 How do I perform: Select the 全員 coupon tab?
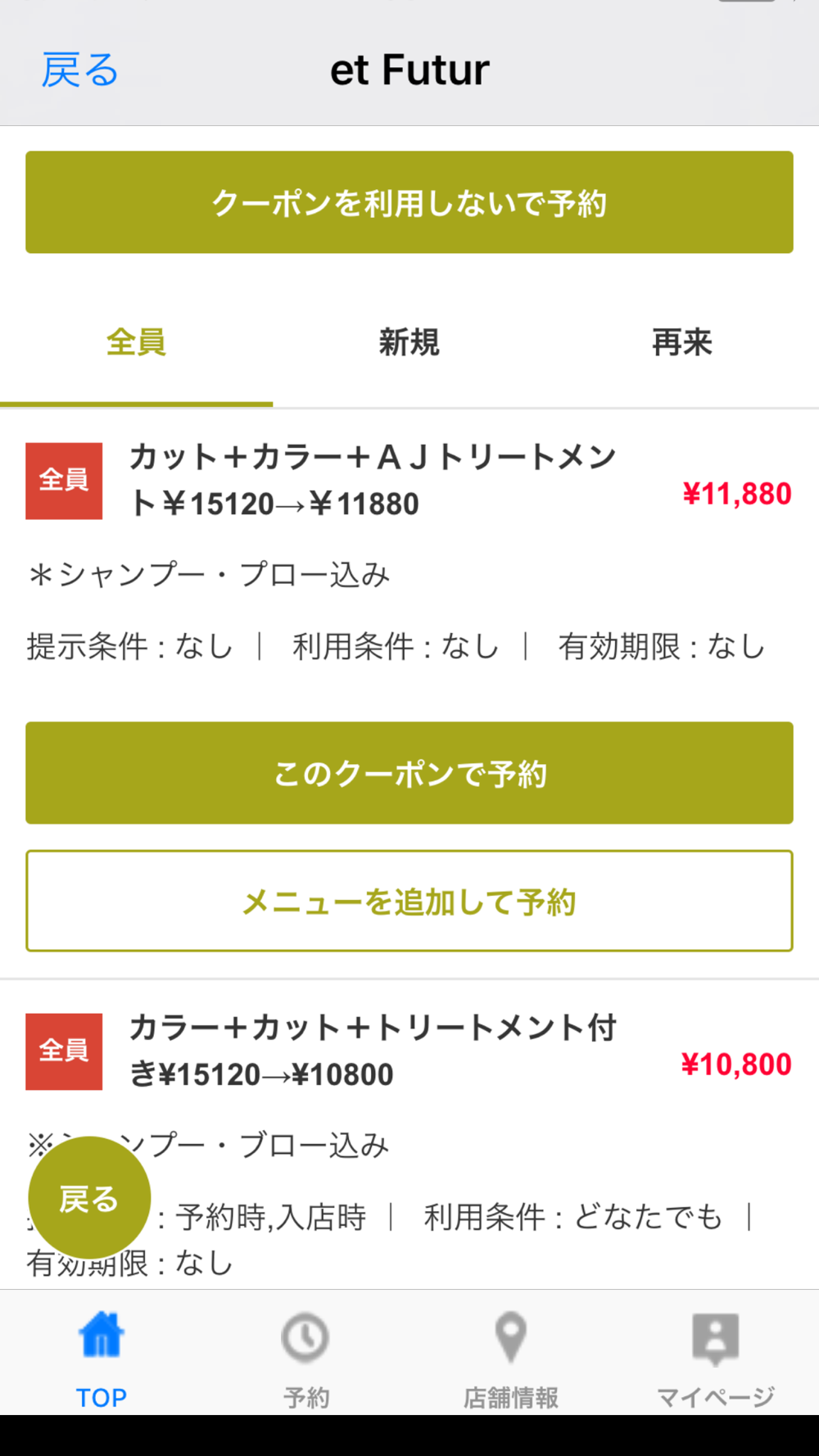tap(136, 342)
